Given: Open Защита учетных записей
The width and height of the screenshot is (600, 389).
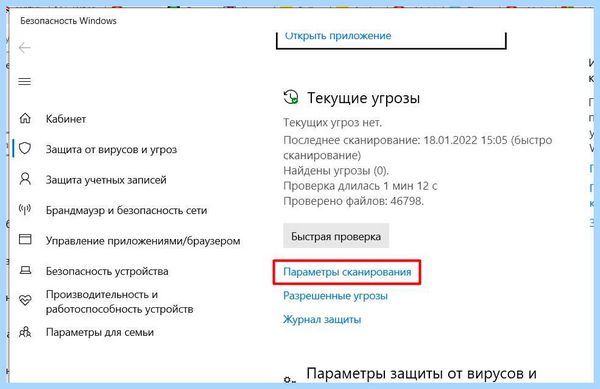Looking at the screenshot, I should coord(106,180).
